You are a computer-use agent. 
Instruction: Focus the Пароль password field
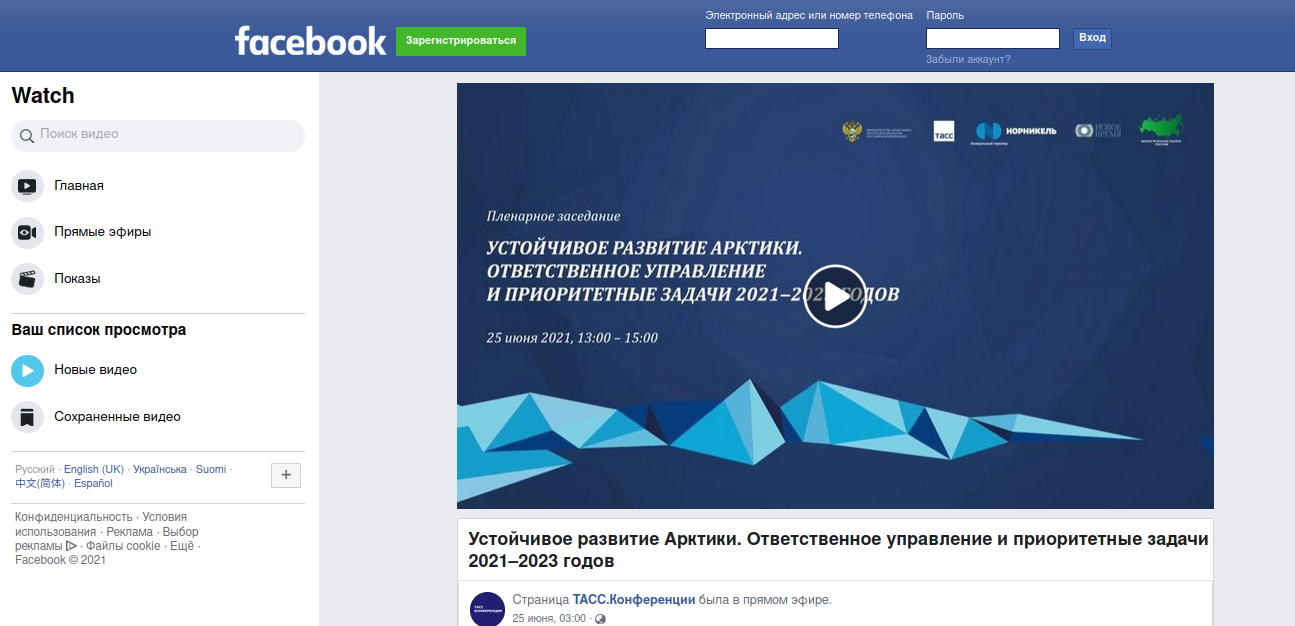(x=993, y=38)
